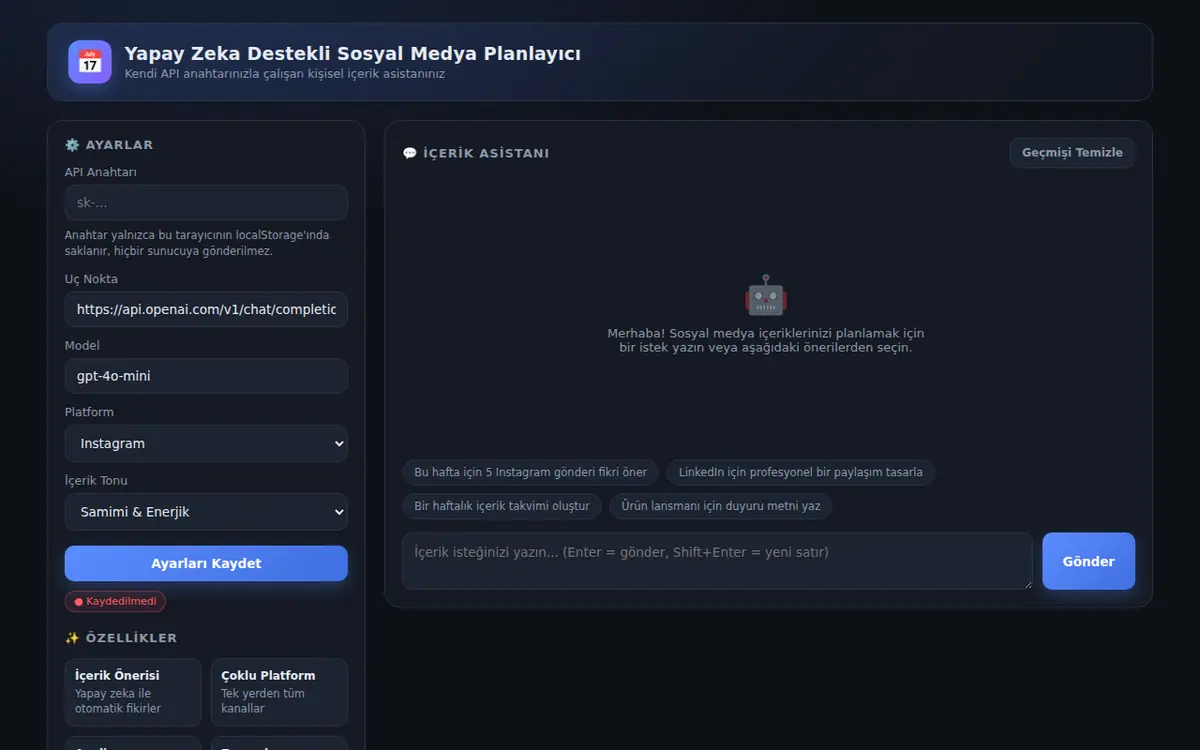Screen dimensions: 1200x750
Task: Select the LinkedIn profesyonel paylaşım suggestion chip
Action: point(801,472)
